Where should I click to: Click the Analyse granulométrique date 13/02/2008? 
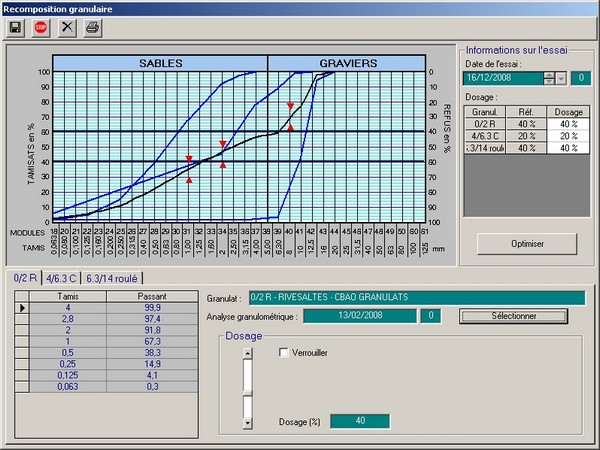pos(358,315)
